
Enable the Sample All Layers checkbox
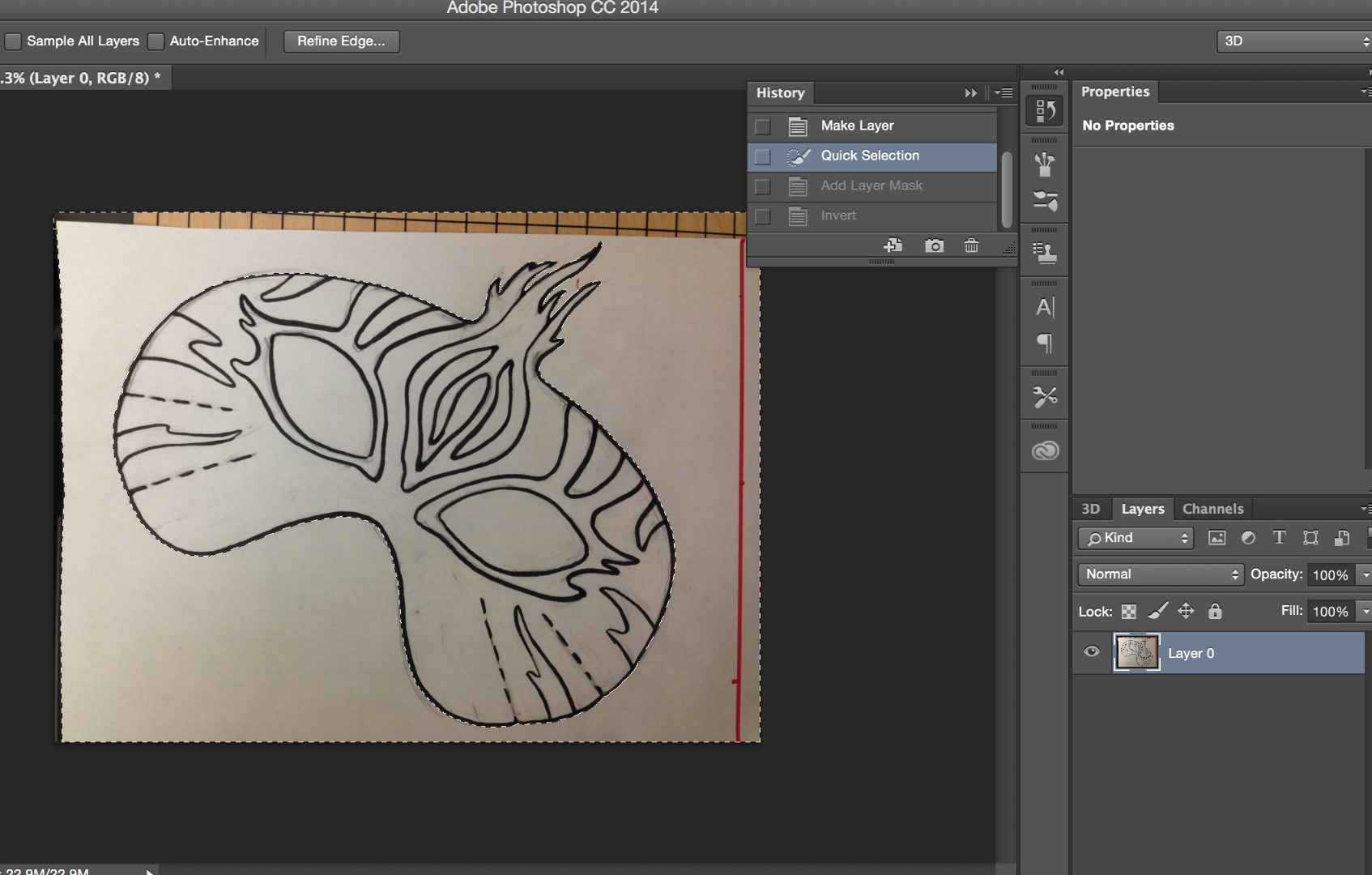coord(13,41)
